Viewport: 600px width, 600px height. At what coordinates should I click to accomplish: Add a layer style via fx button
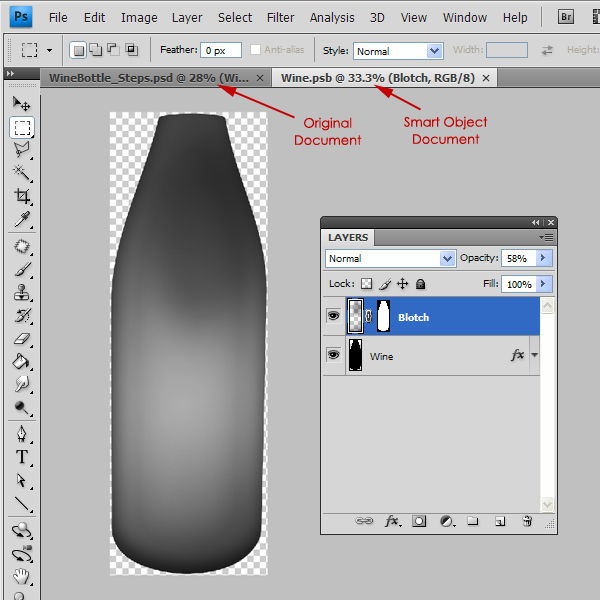pos(393,521)
